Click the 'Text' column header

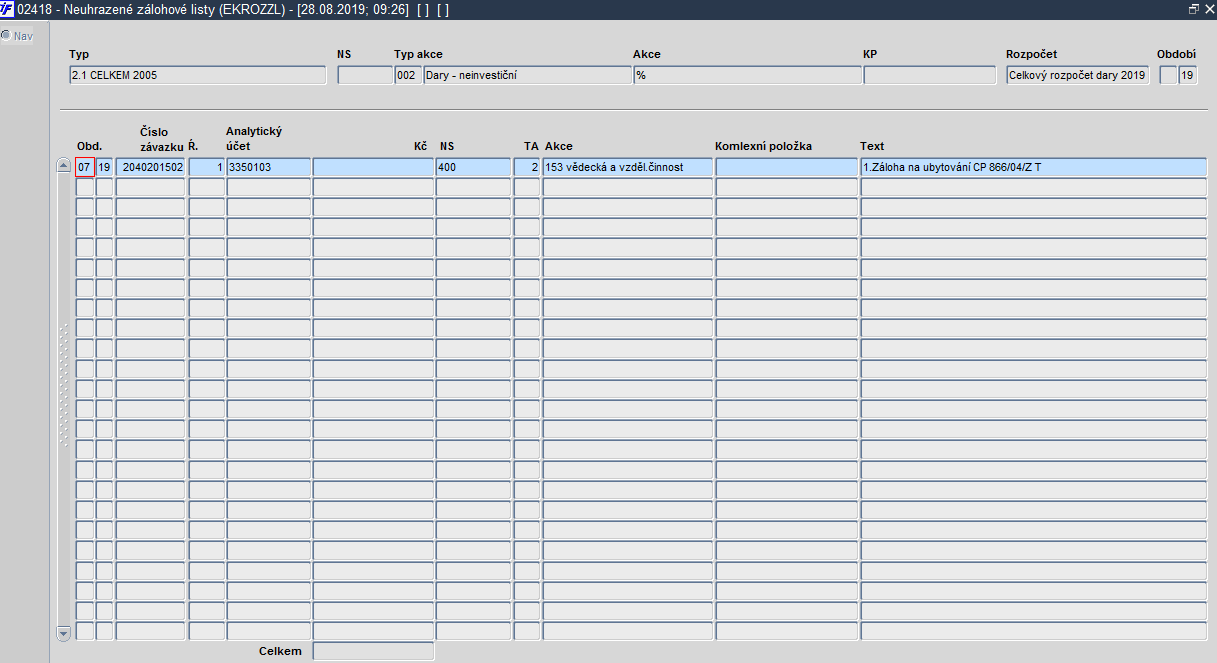(872, 146)
